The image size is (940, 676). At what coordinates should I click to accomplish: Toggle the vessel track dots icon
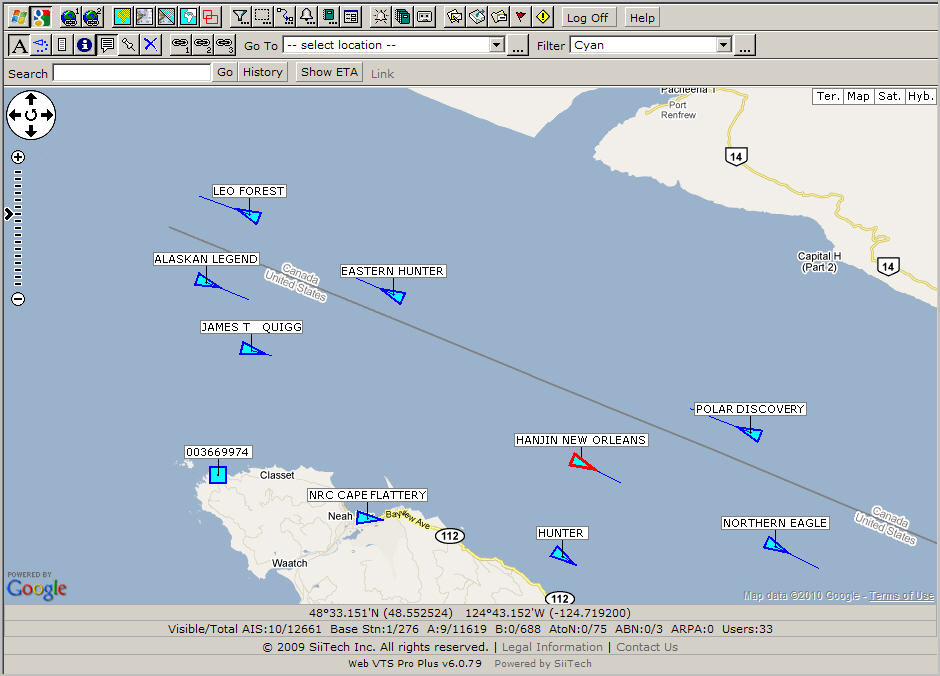coord(41,45)
